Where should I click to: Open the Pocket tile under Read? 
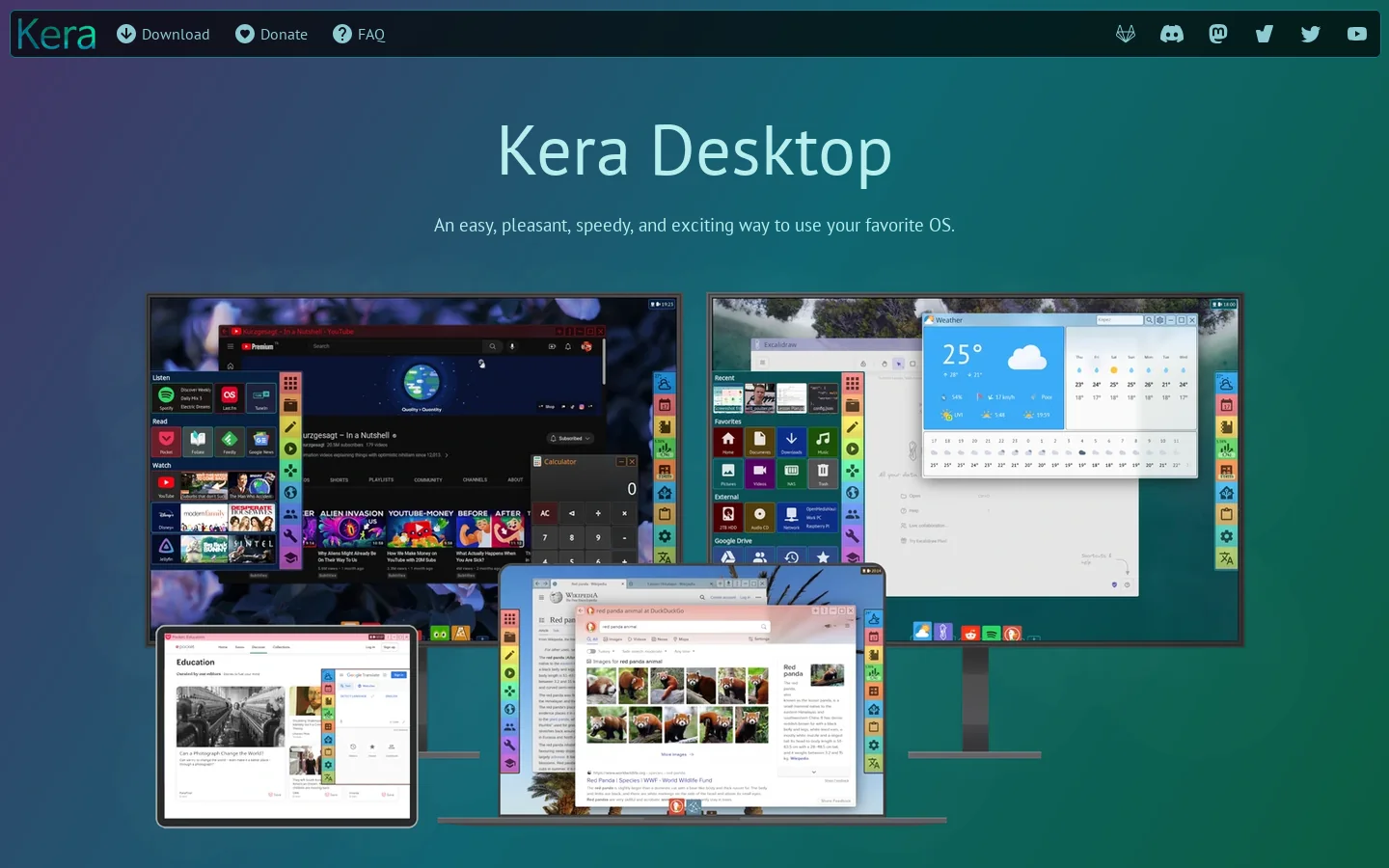[x=166, y=441]
